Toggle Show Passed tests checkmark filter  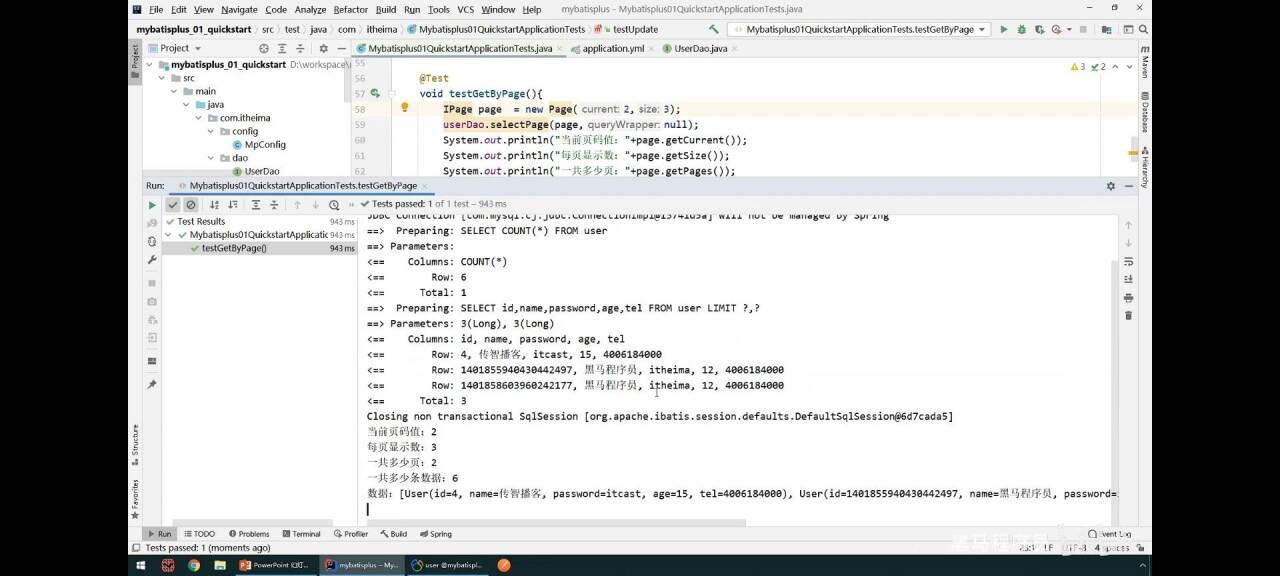pos(173,204)
